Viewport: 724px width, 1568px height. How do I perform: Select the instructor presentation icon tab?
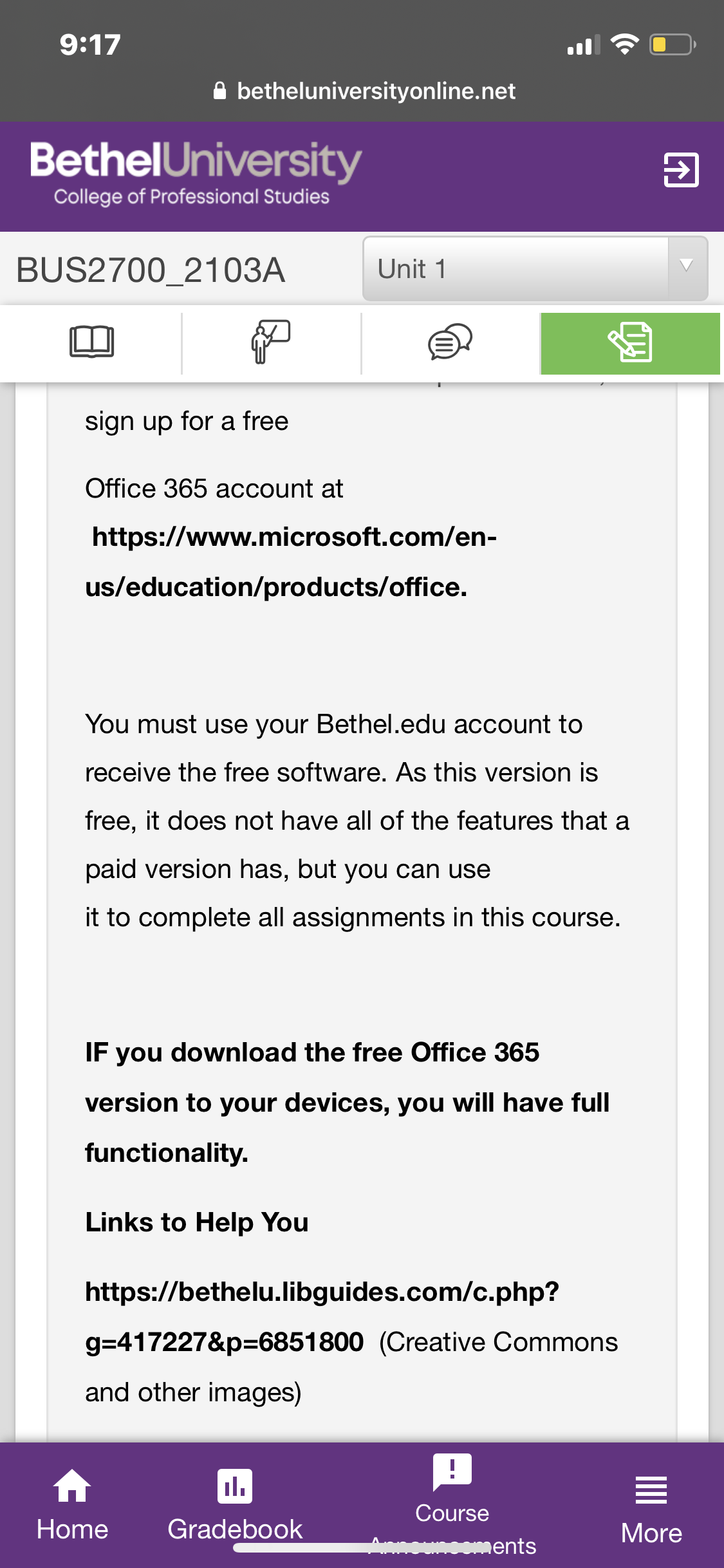271,342
